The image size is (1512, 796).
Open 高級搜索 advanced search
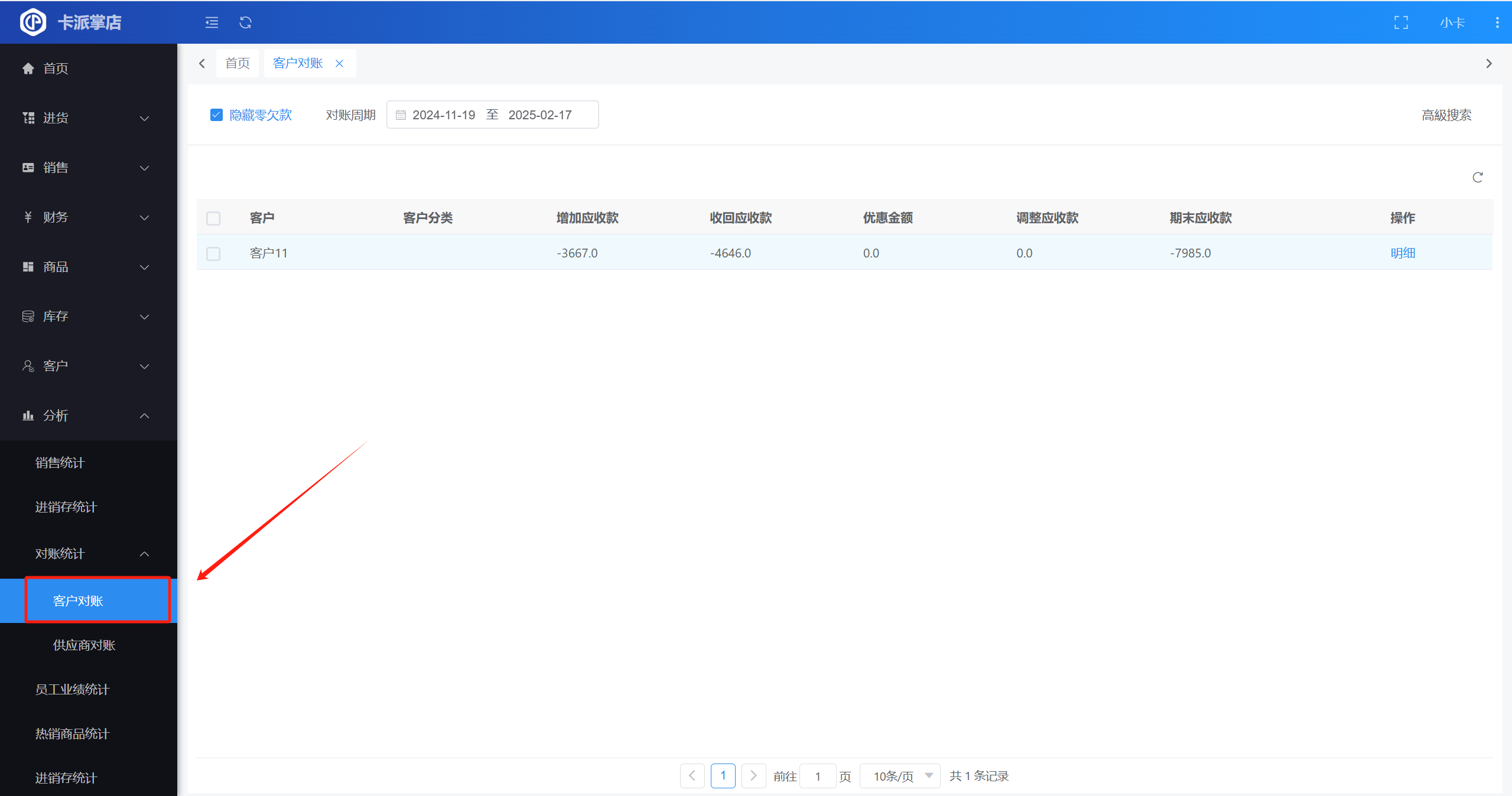(x=1446, y=115)
